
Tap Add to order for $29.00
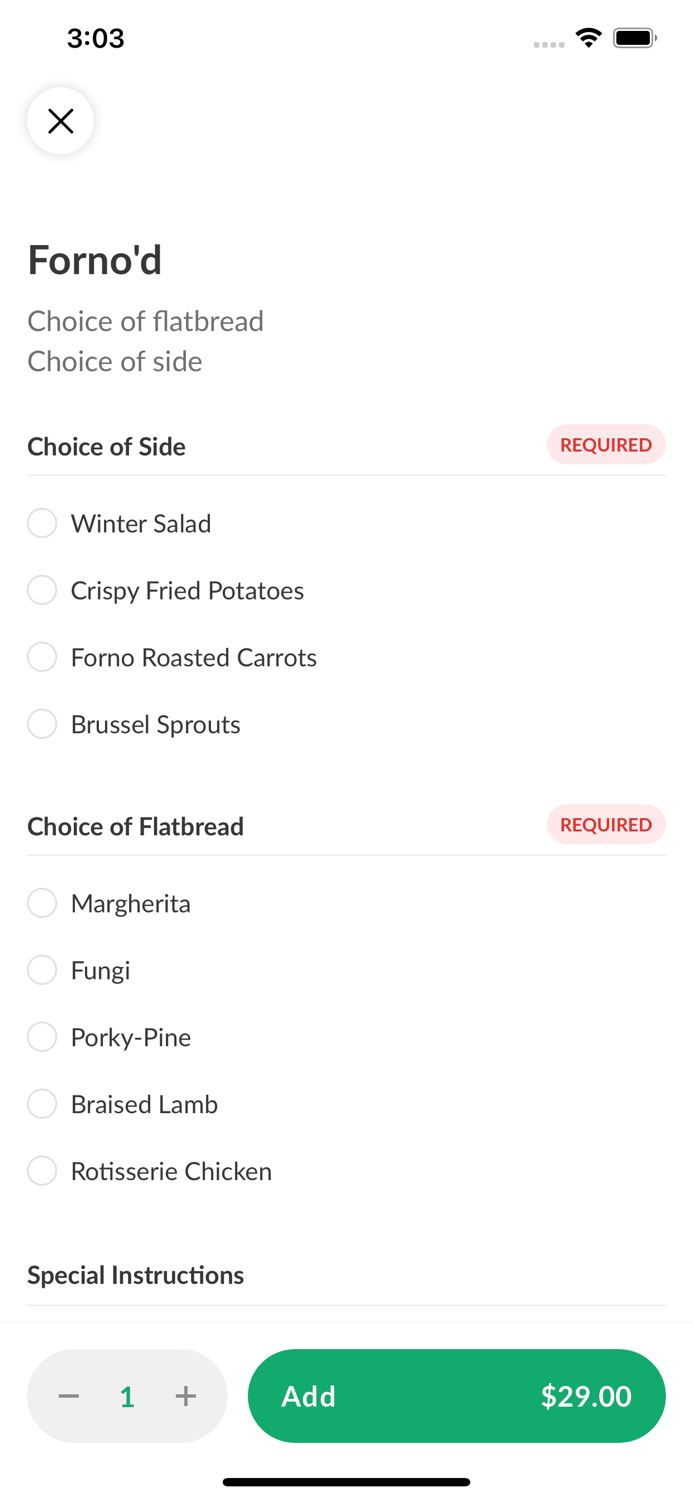coord(456,1396)
